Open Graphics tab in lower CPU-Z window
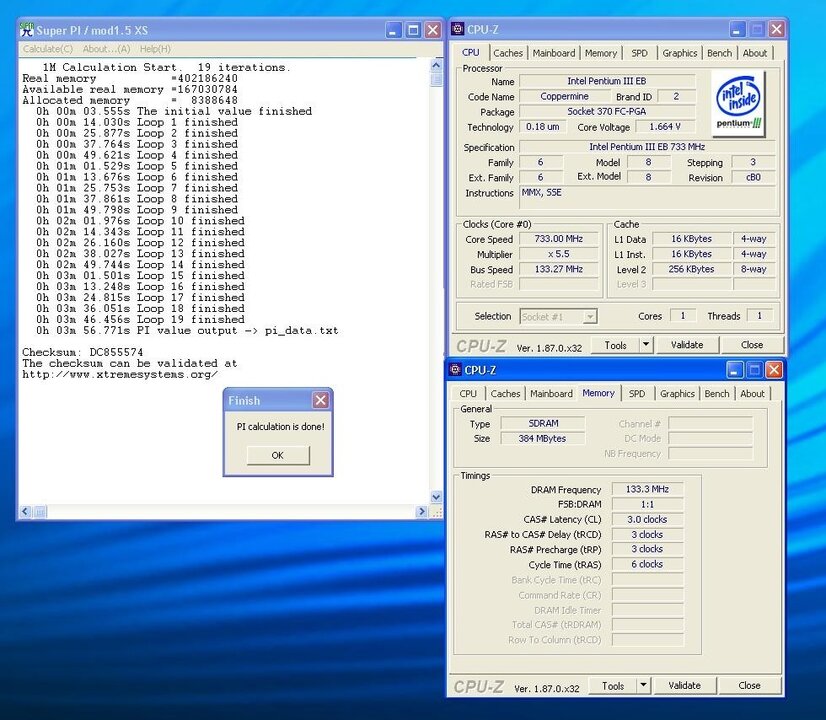 [677, 393]
